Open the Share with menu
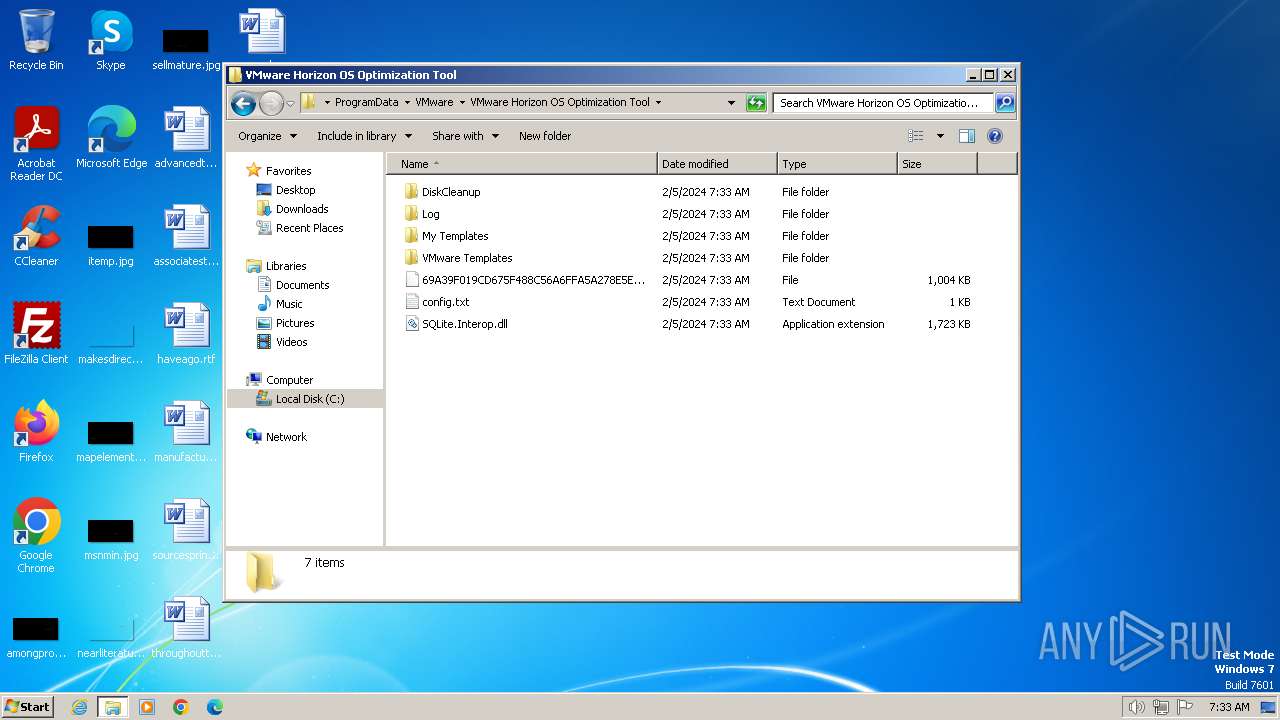Image resolution: width=1280 pixels, height=720 pixels. 465,136
